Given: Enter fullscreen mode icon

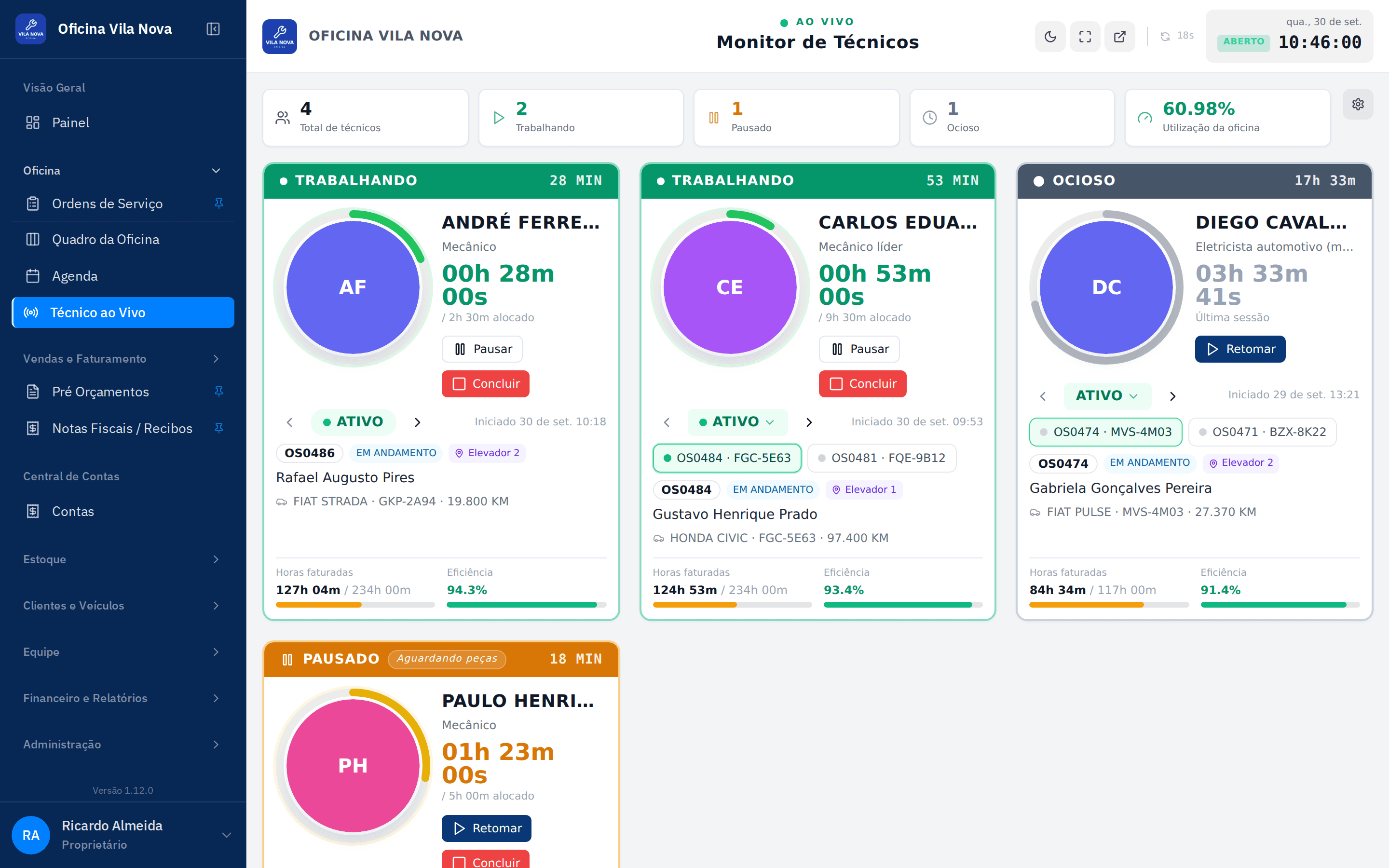Looking at the screenshot, I should coord(1085,37).
